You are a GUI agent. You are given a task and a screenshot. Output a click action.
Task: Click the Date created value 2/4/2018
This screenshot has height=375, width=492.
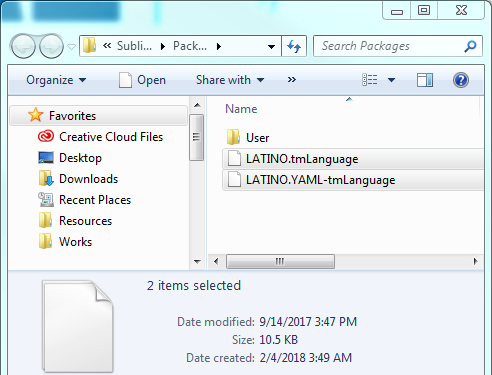306,358
